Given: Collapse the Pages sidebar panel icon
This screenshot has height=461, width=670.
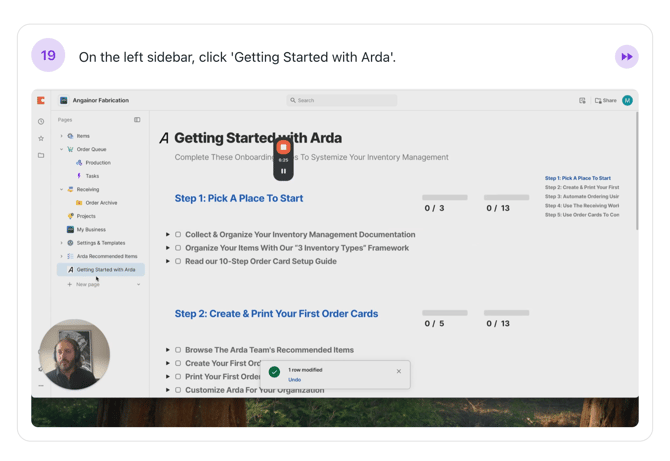Looking at the screenshot, I should (137, 120).
